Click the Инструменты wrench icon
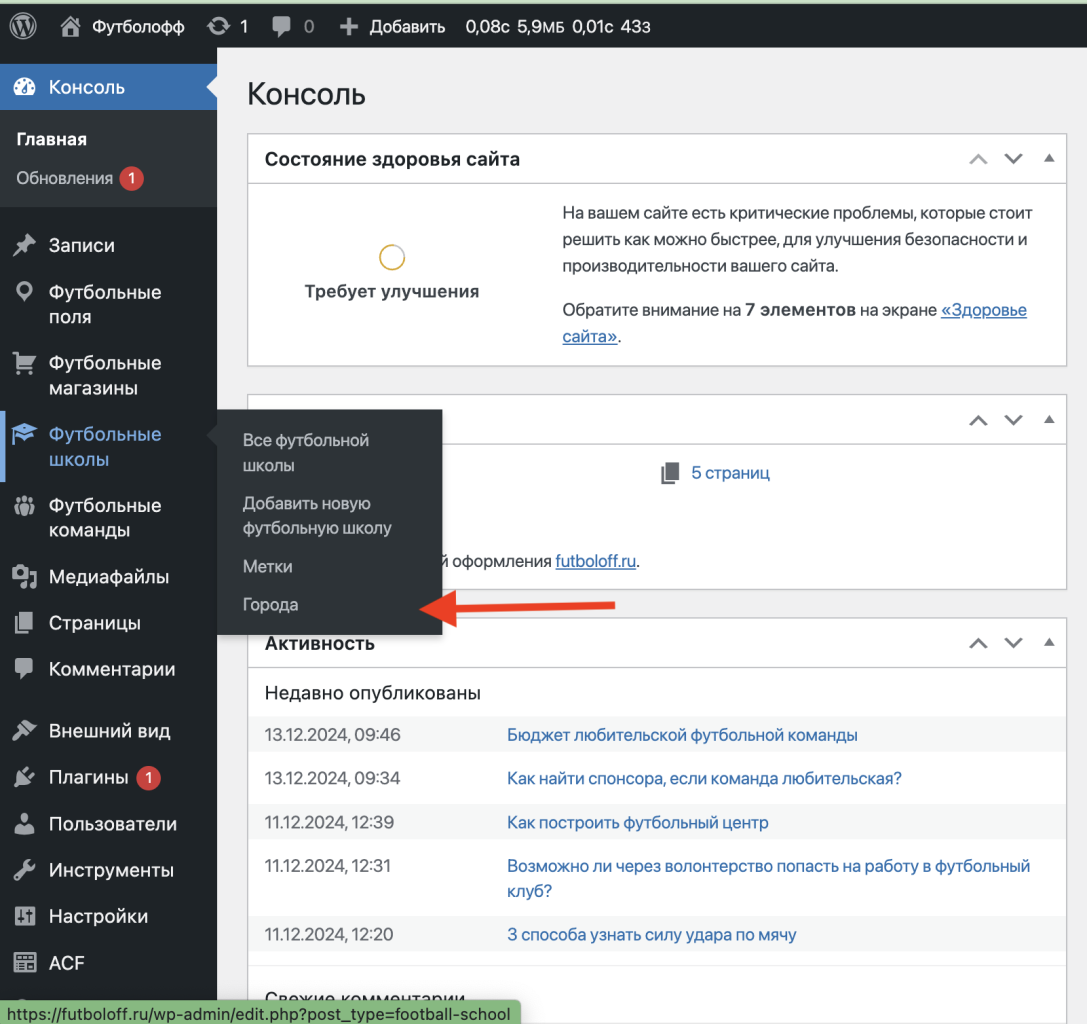This screenshot has width=1087, height=1024. pyautogui.click(x=24, y=871)
